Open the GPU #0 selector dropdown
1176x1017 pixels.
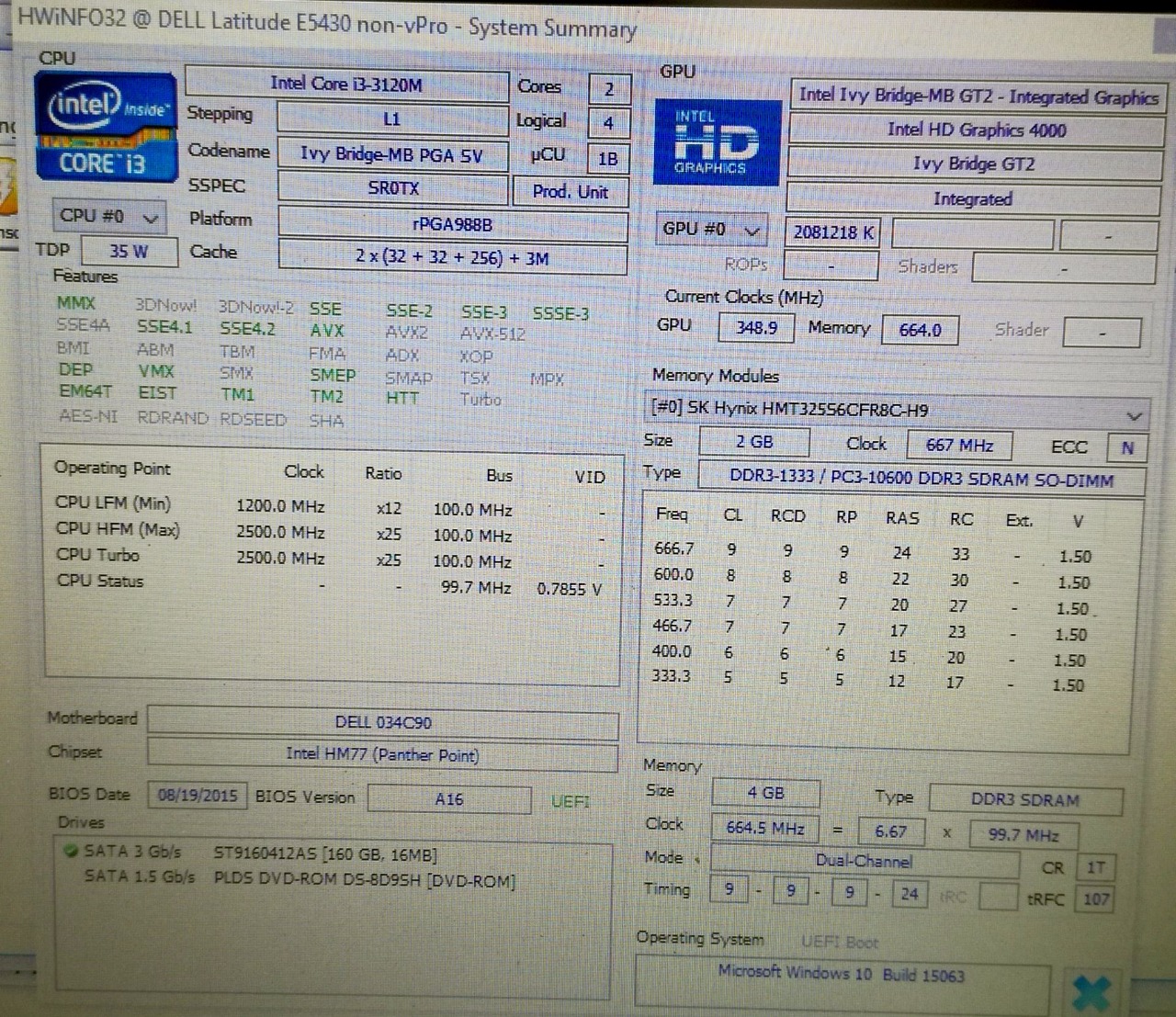point(711,230)
